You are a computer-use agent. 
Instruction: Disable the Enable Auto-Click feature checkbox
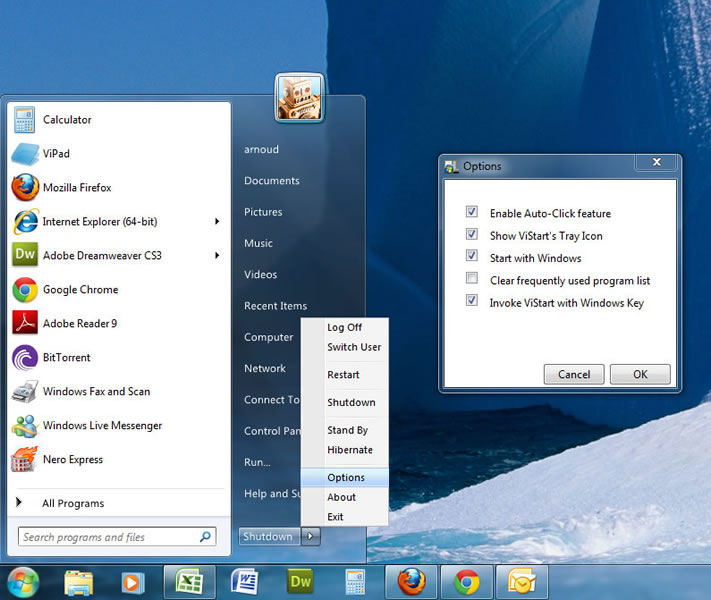(x=472, y=213)
